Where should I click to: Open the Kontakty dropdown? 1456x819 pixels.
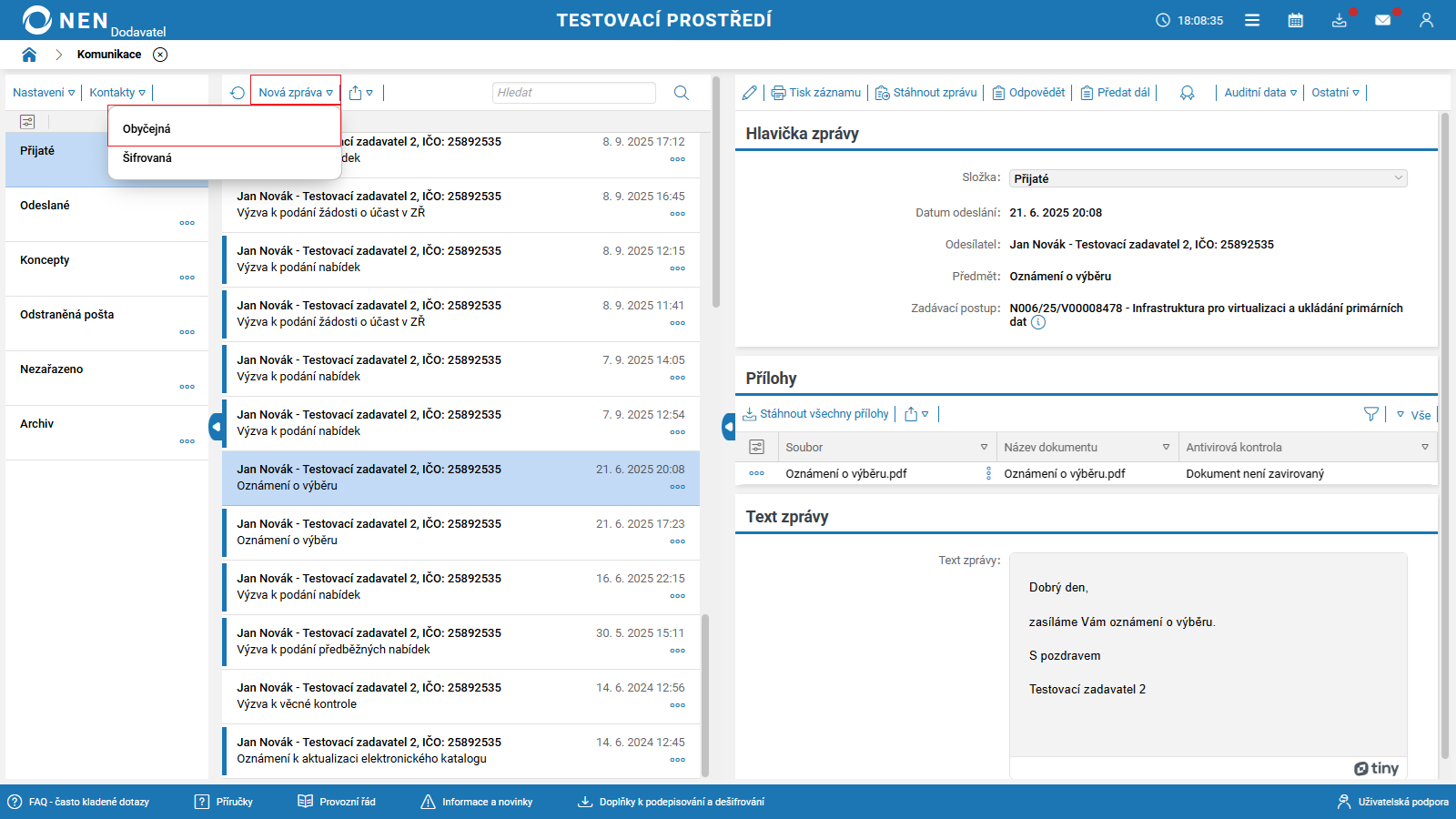117,93
